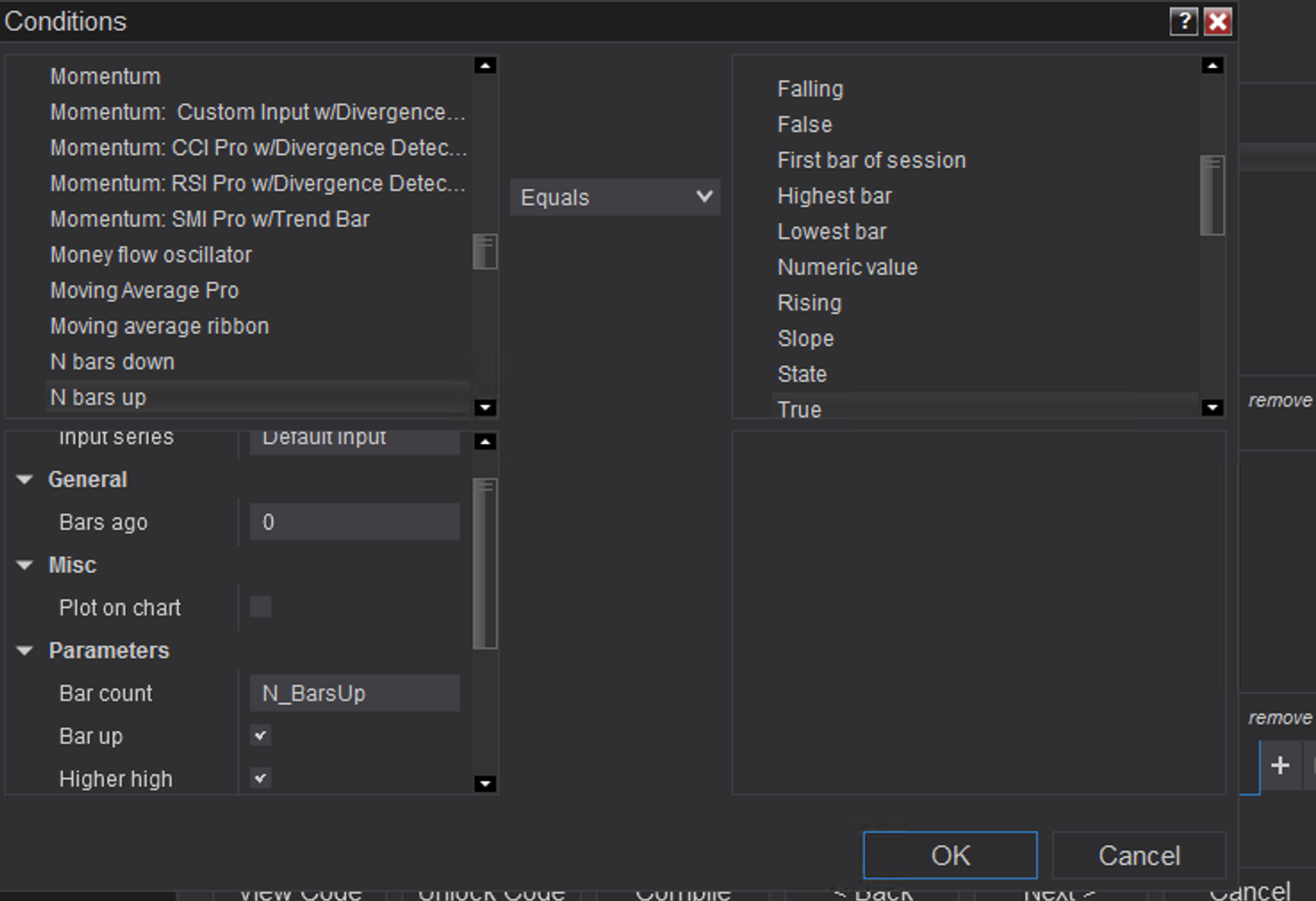Image resolution: width=1316 pixels, height=901 pixels.
Task: Select Money flow oscillator indicator
Action: point(151,255)
